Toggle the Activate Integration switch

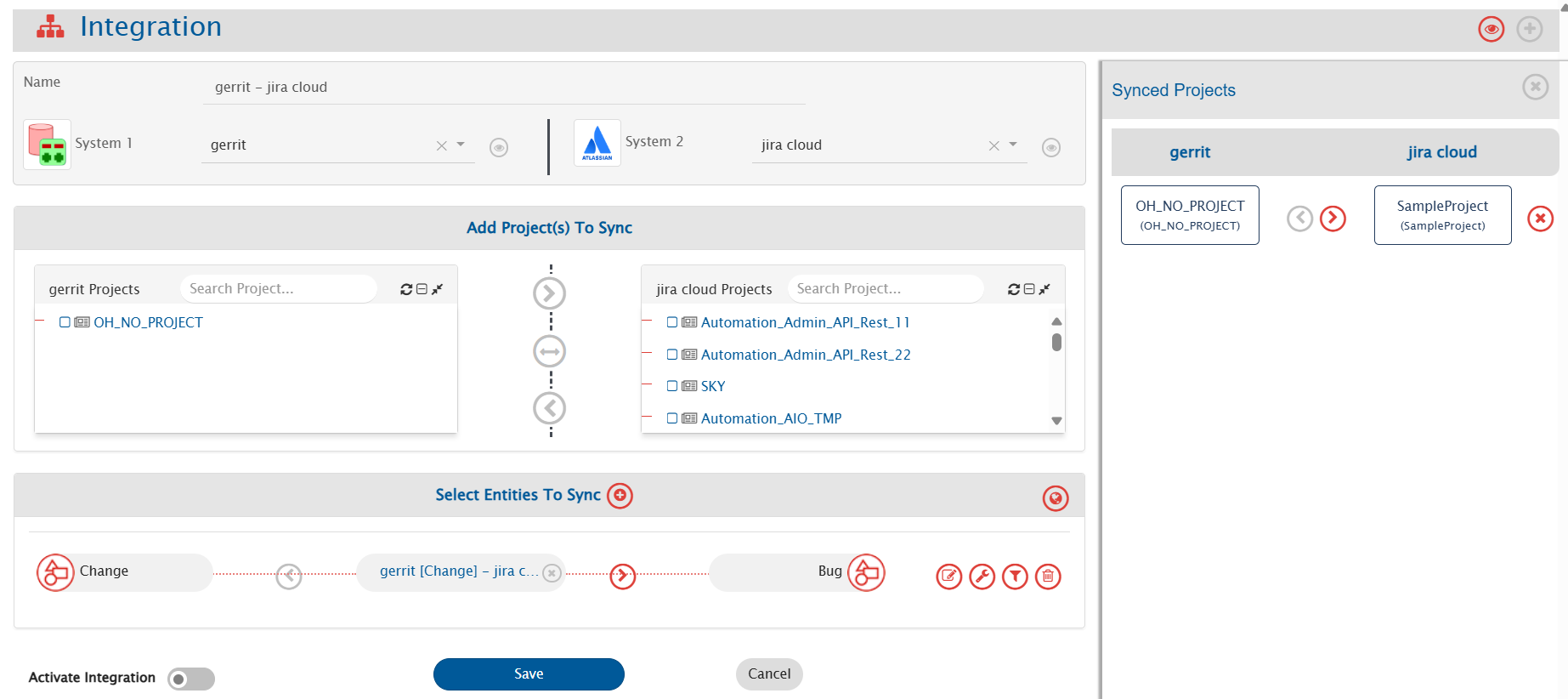click(x=191, y=679)
